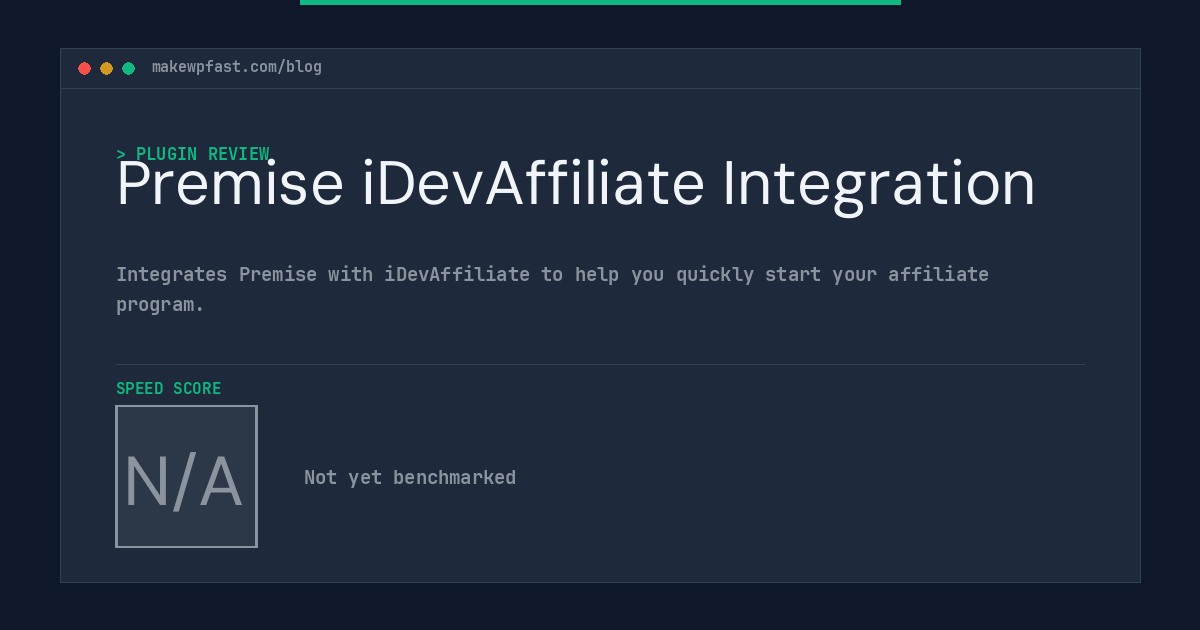Click the makewpfast.com/blog address text

click(x=237, y=67)
